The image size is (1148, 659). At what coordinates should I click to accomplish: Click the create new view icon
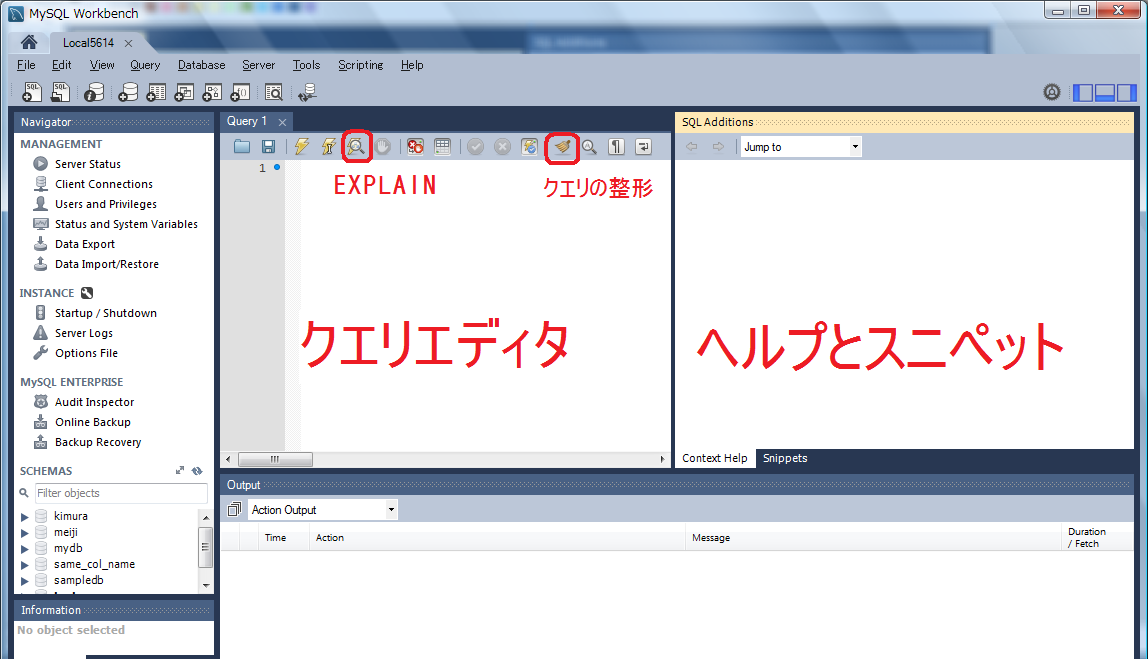(184, 92)
